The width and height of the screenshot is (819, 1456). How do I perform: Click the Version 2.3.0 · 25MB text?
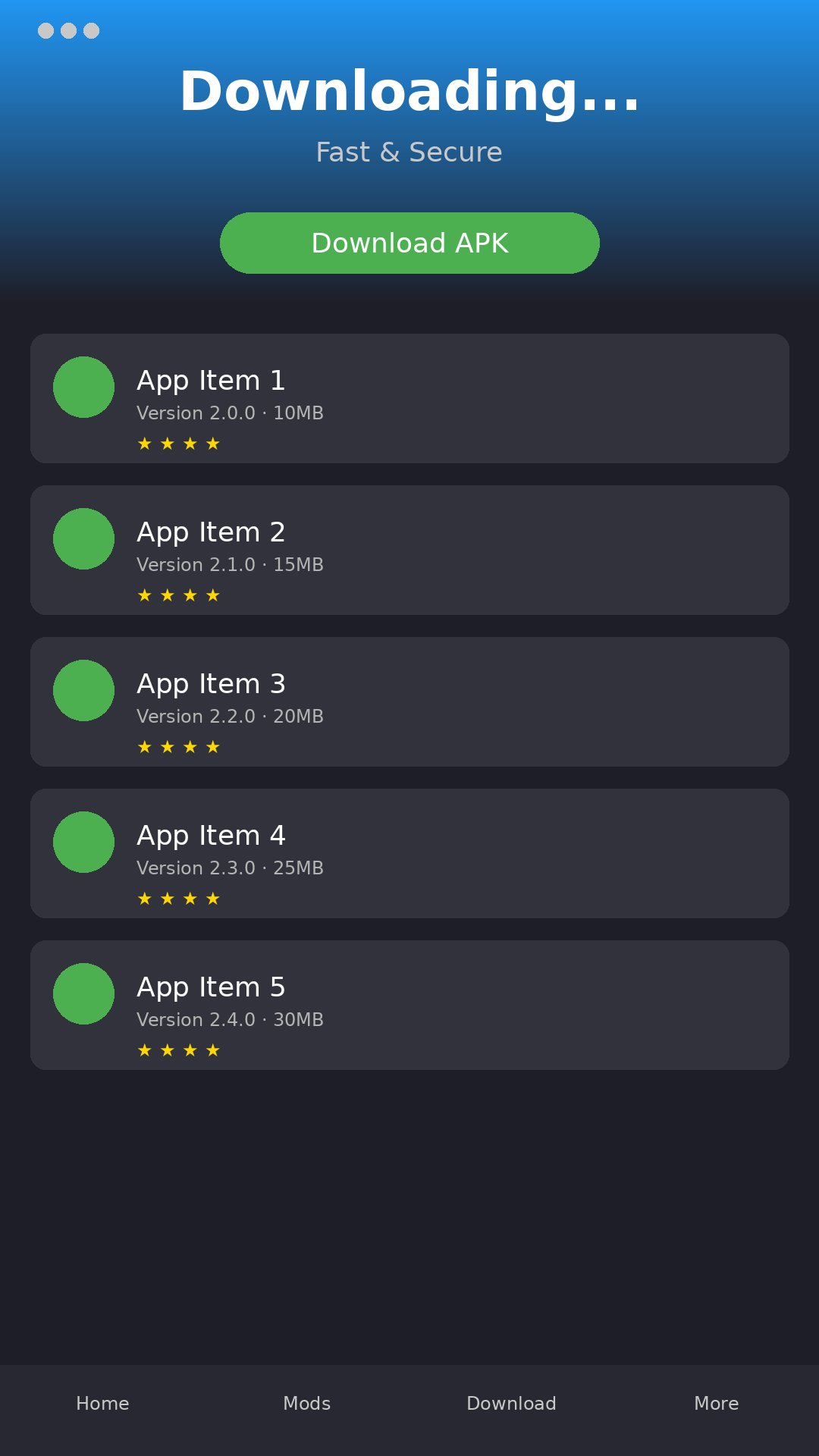230,868
